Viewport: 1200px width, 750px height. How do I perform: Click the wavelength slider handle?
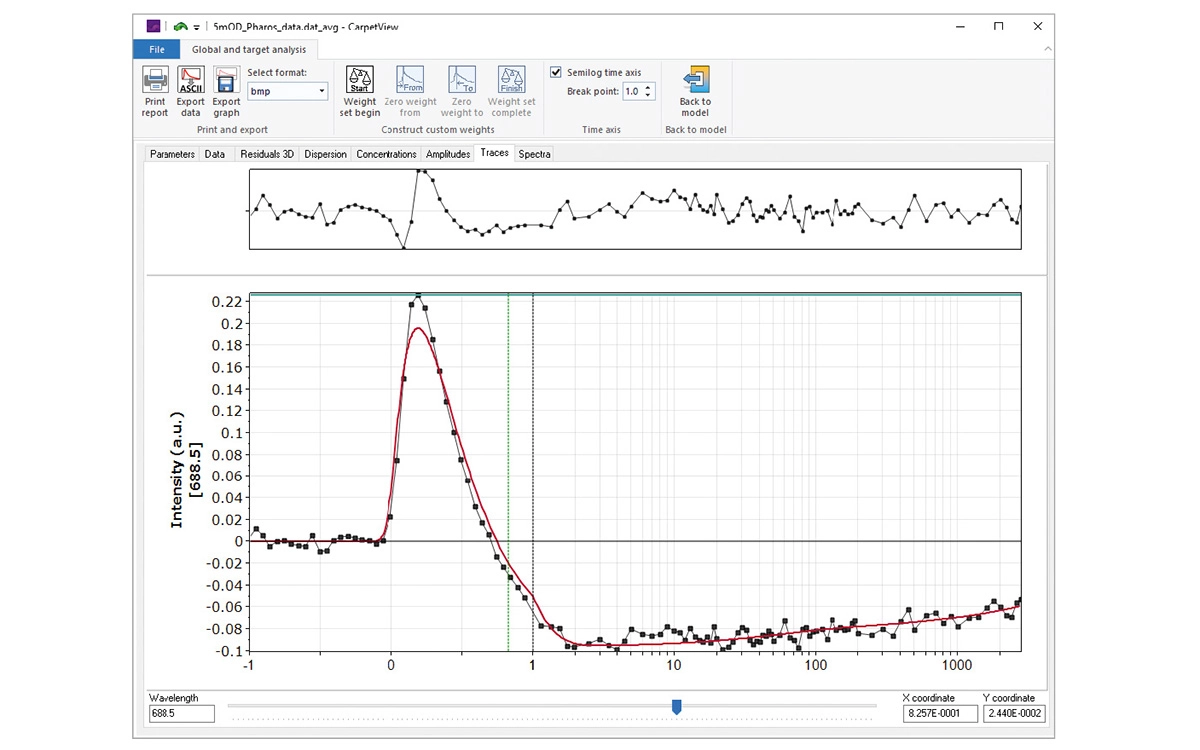click(x=677, y=707)
